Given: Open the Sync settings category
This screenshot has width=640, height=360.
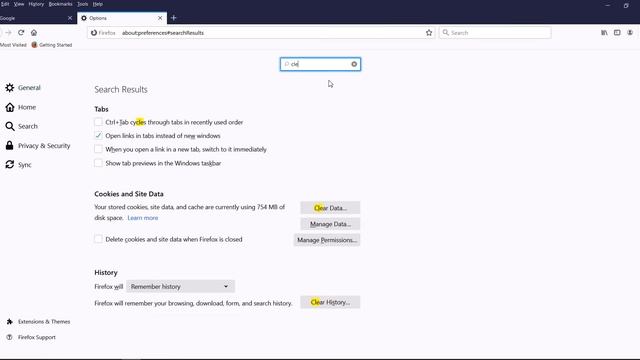Looking at the screenshot, I should (x=18, y=164).
